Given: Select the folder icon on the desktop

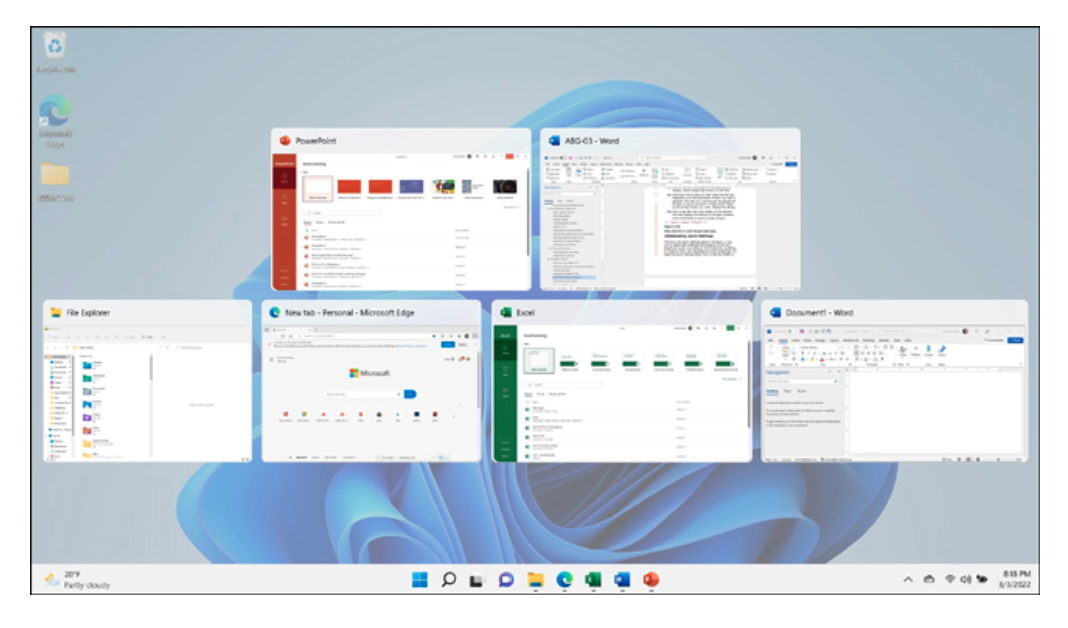Looking at the screenshot, I should [55, 177].
